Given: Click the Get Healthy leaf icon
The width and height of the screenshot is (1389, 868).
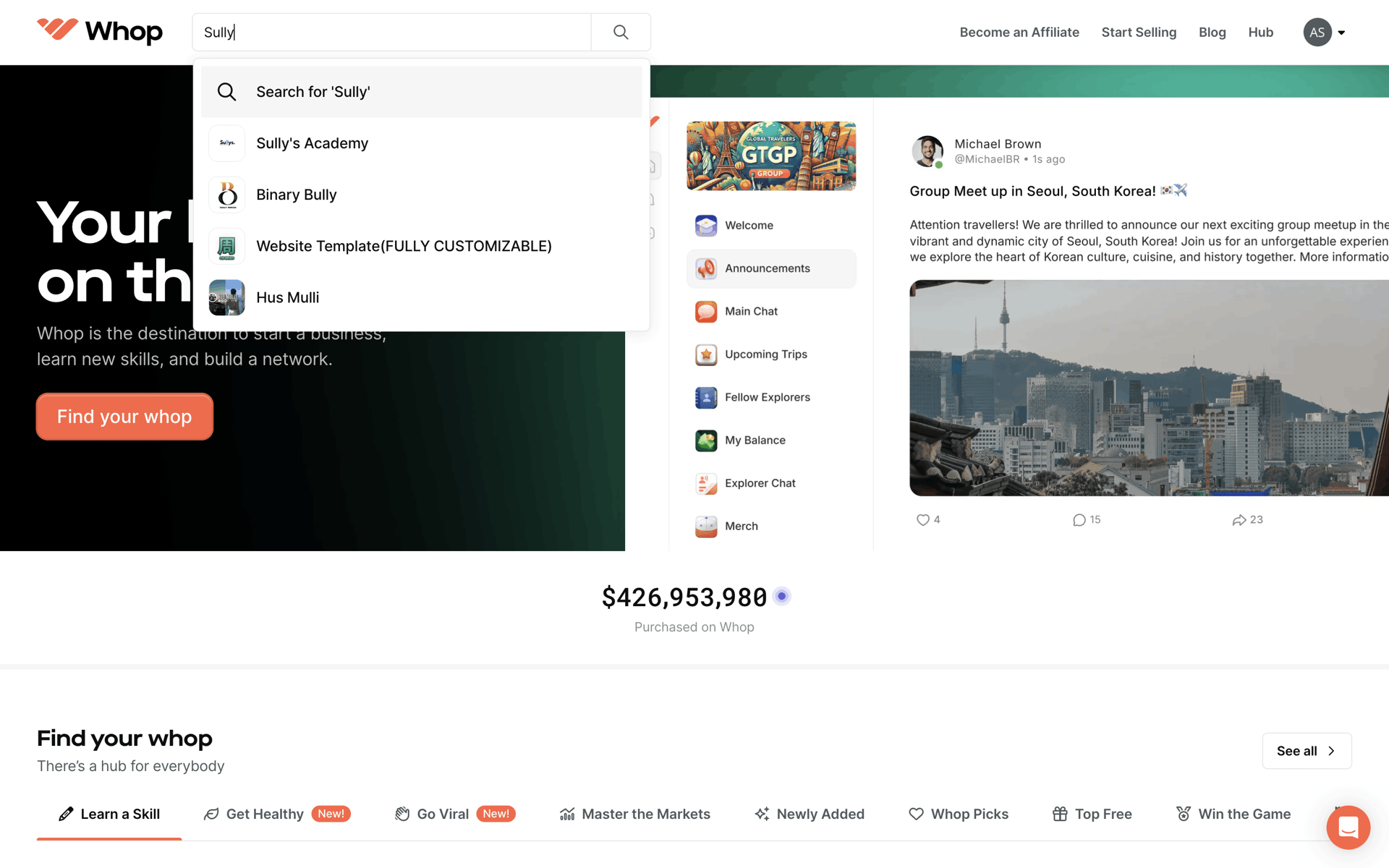Looking at the screenshot, I should pyautogui.click(x=211, y=814).
